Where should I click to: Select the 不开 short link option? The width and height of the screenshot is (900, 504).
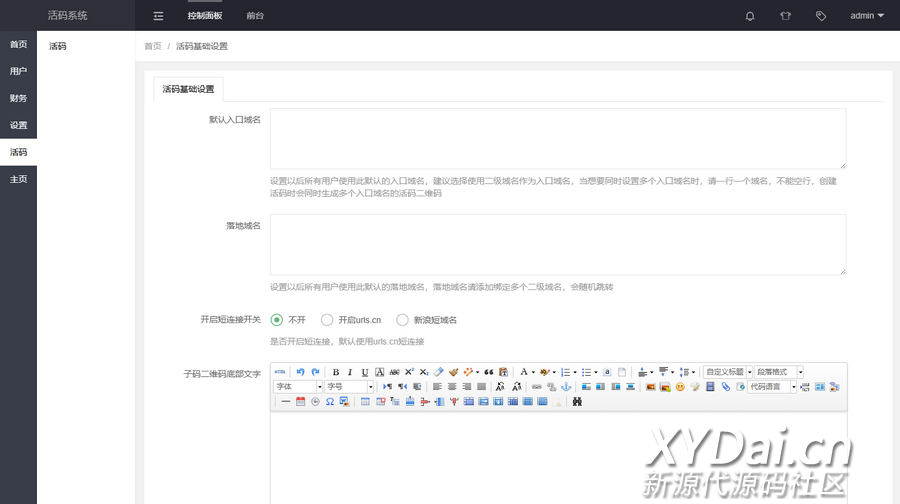[x=277, y=320]
